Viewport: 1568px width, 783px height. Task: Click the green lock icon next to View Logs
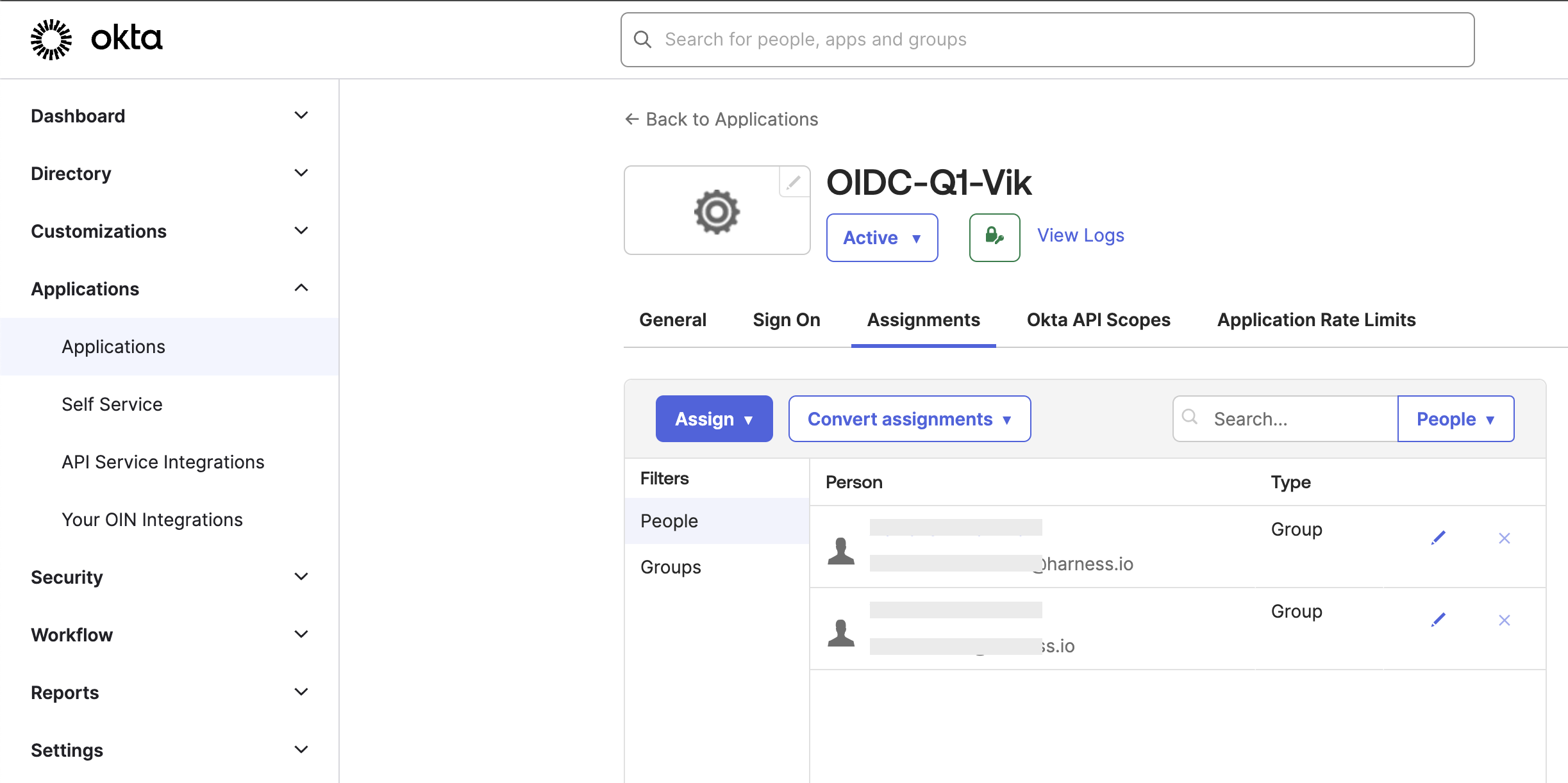(994, 238)
